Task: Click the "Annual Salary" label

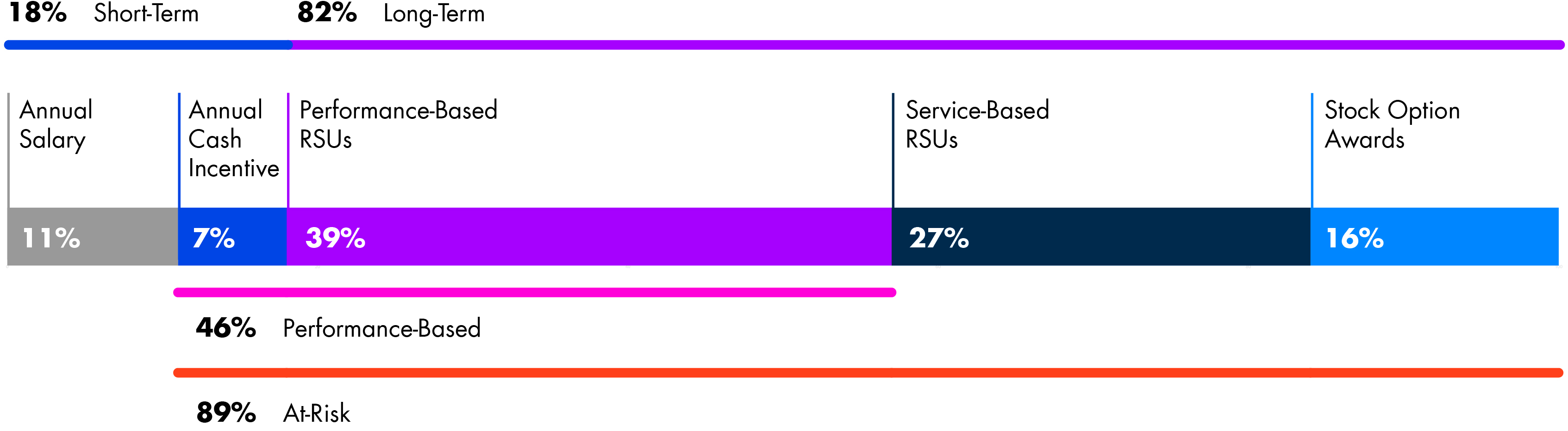Action: point(56,124)
